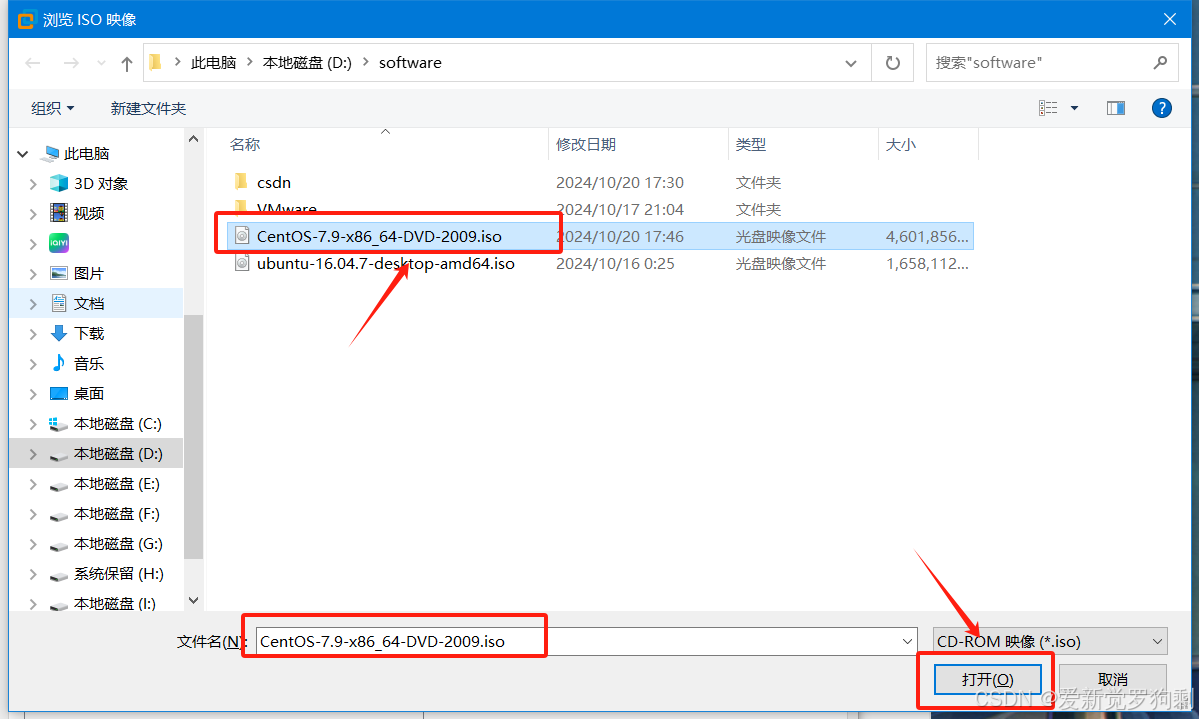
Task: Change view layout icon
Action: click(1048, 108)
